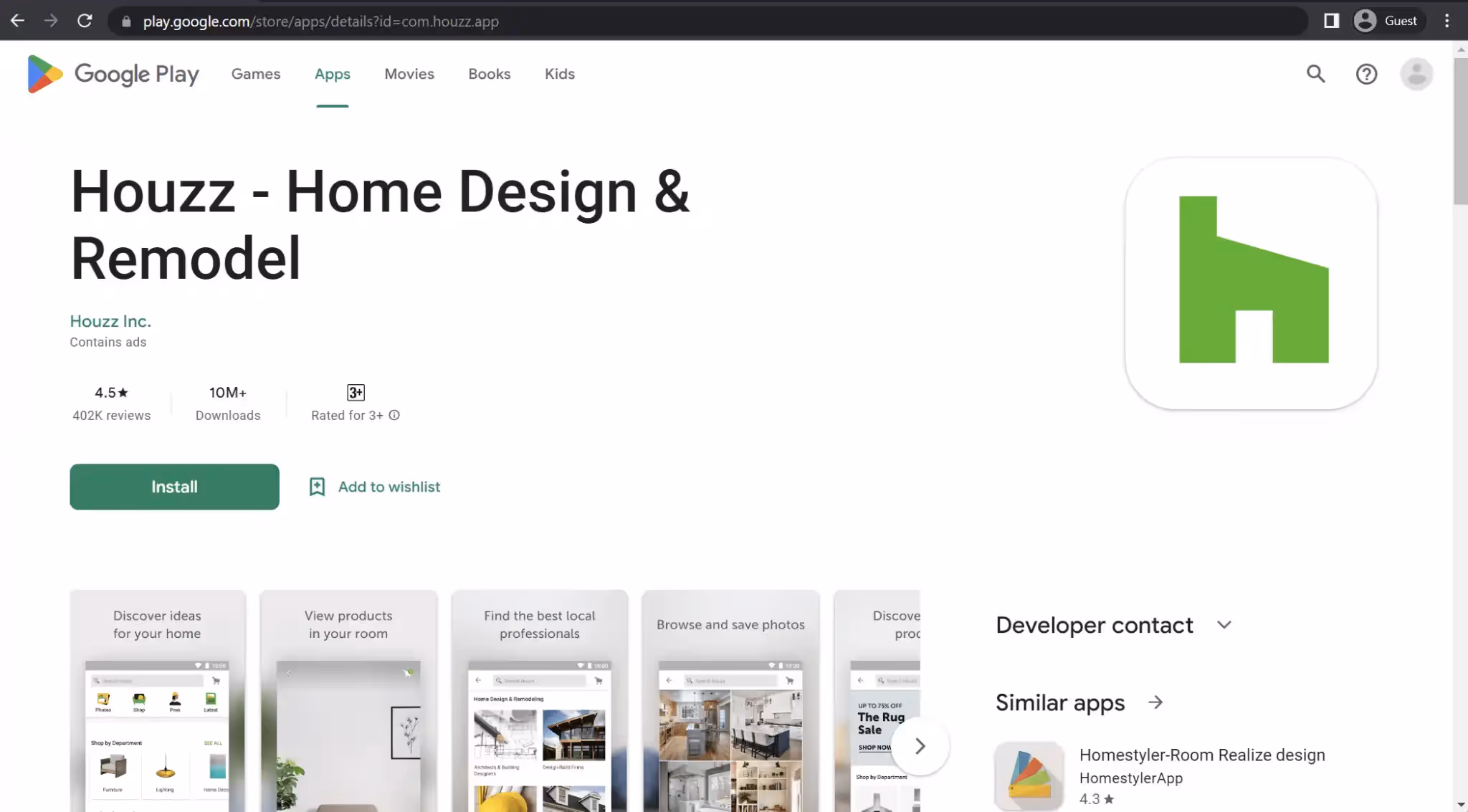1468x812 pixels.
Task: Navigate back using browser arrow
Action: (x=17, y=20)
